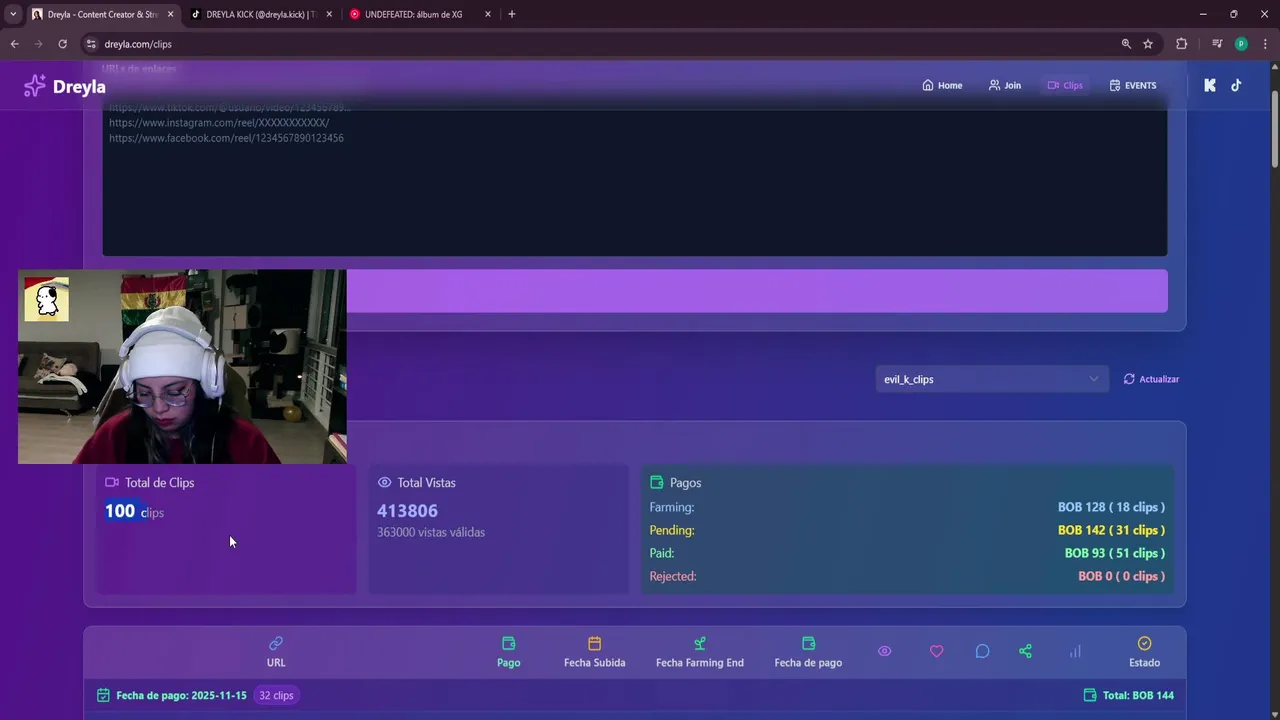Screen dimensions: 1280x720
Task: Open the Kick icon in the header
Action: (1210, 85)
